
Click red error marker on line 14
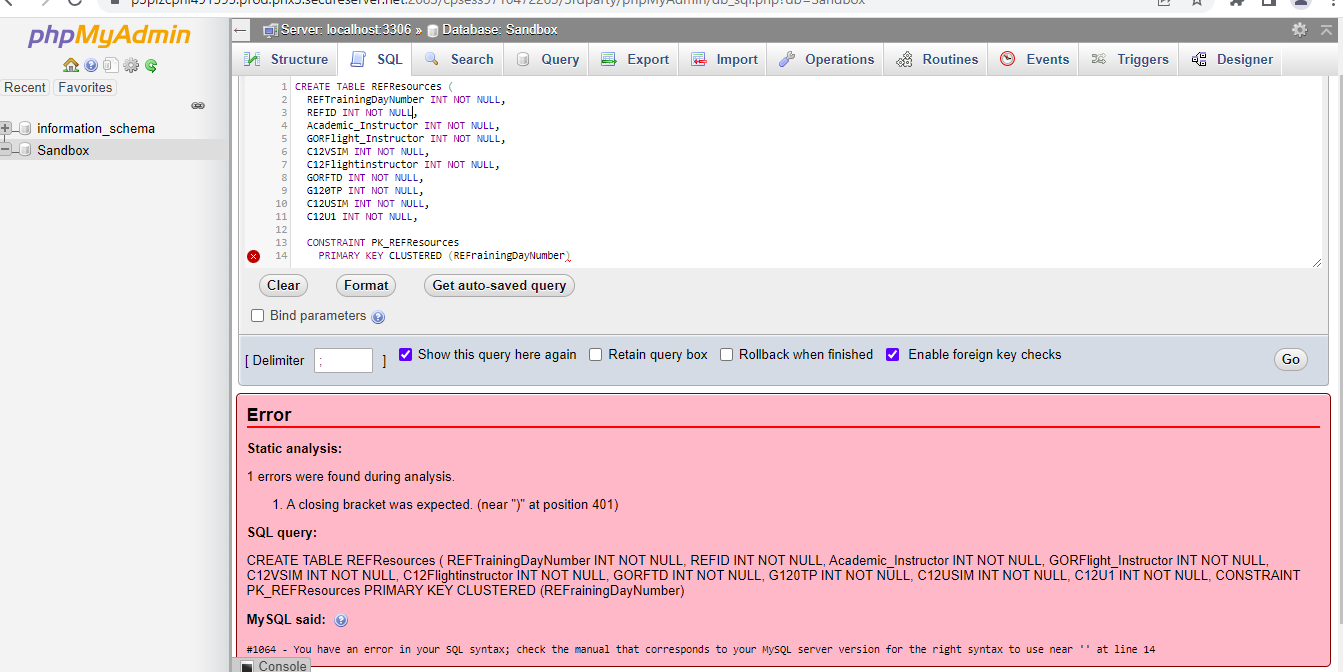(x=253, y=256)
